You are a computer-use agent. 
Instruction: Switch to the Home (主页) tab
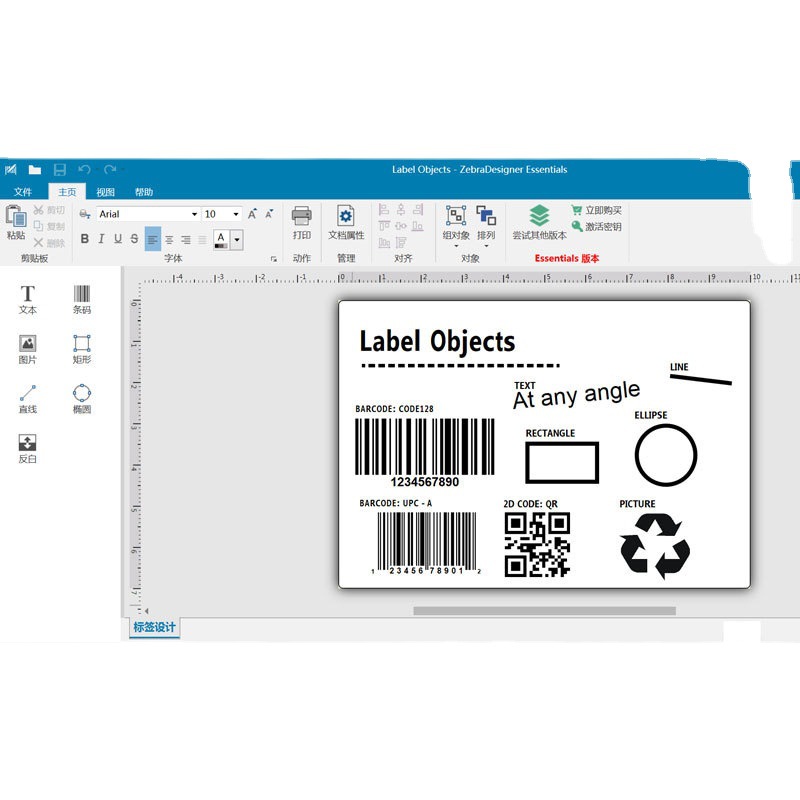(67, 192)
